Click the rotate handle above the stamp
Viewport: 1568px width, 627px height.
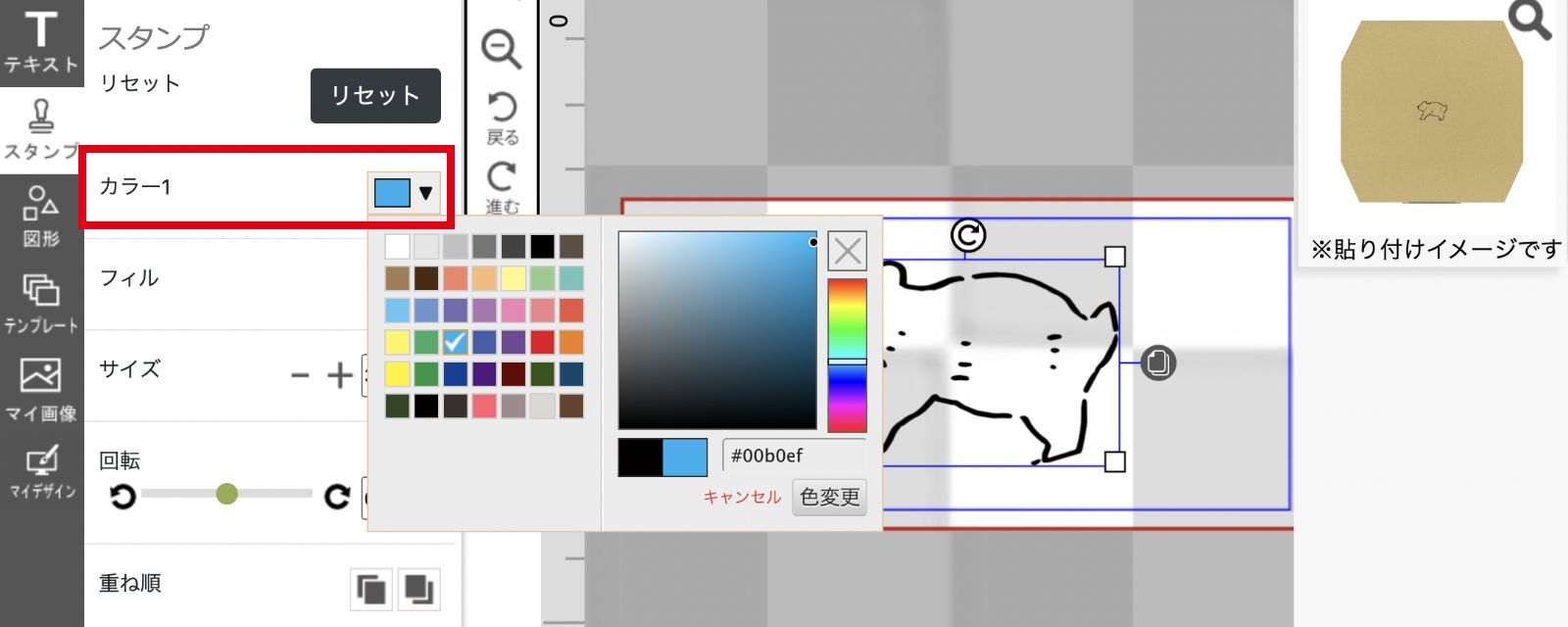click(968, 235)
